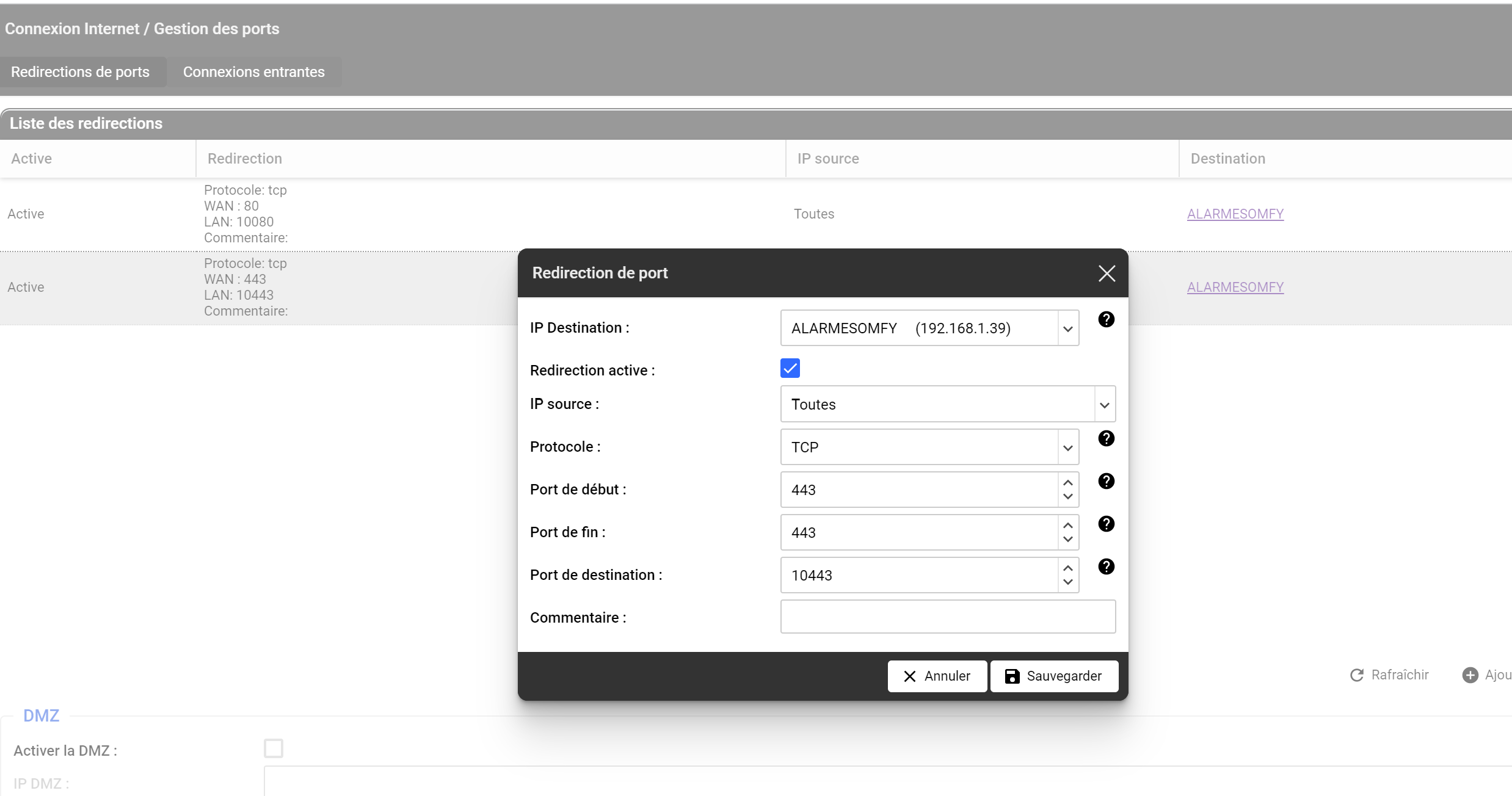The height and width of the screenshot is (796, 1512).
Task: Switch to Connexions entrantes tab
Action: [x=253, y=72]
